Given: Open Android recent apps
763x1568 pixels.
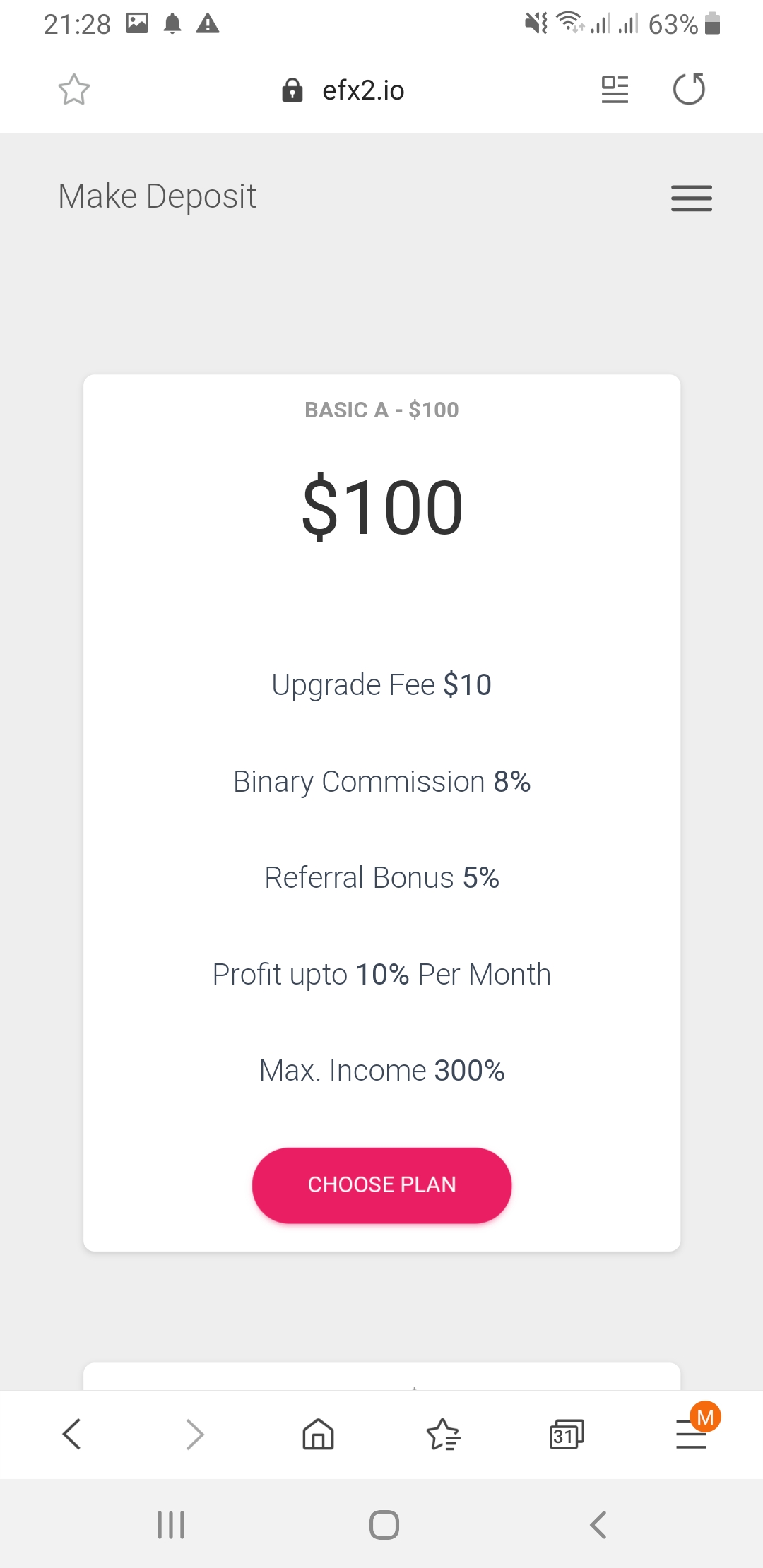Looking at the screenshot, I should tap(171, 1524).
